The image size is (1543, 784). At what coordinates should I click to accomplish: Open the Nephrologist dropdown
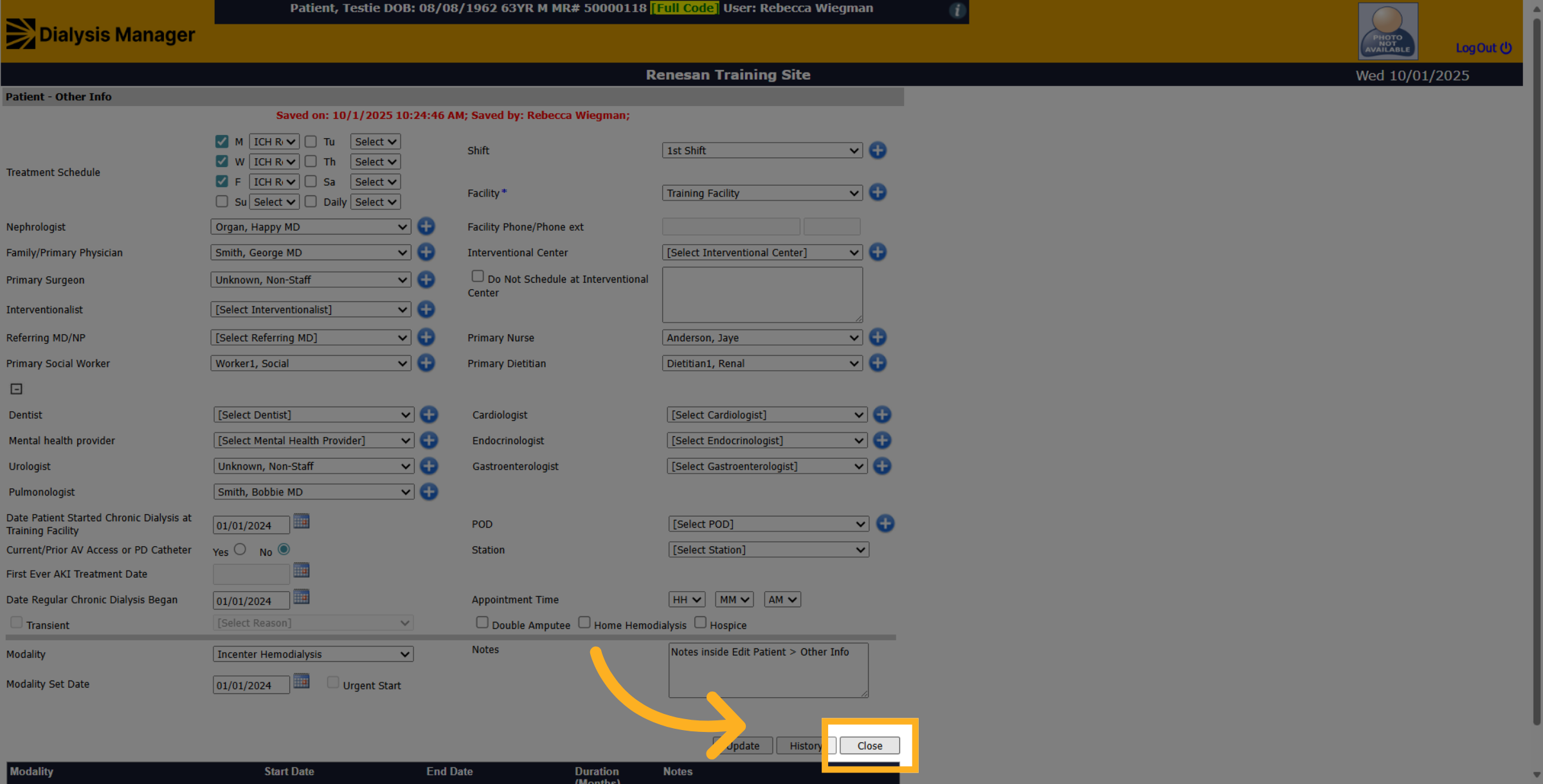point(311,227)
